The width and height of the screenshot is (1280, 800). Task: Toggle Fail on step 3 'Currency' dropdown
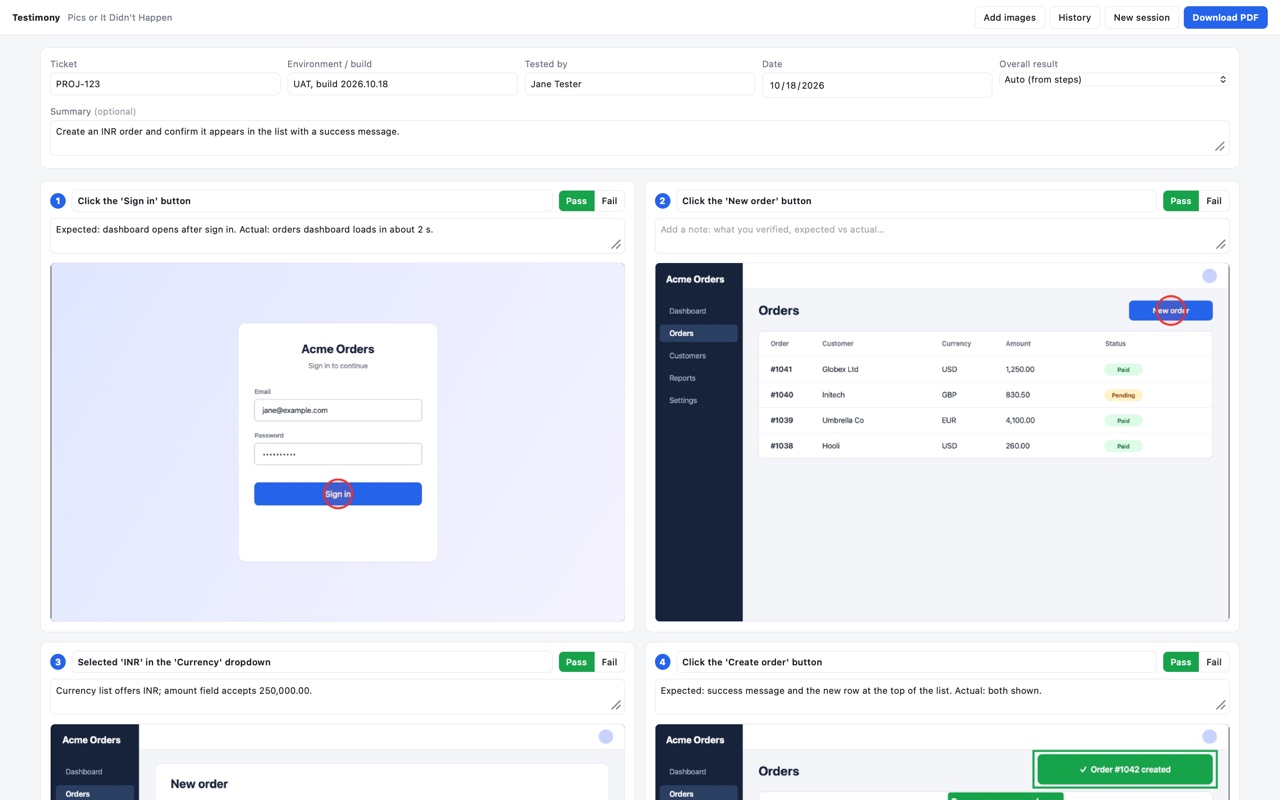coord(609,662)
